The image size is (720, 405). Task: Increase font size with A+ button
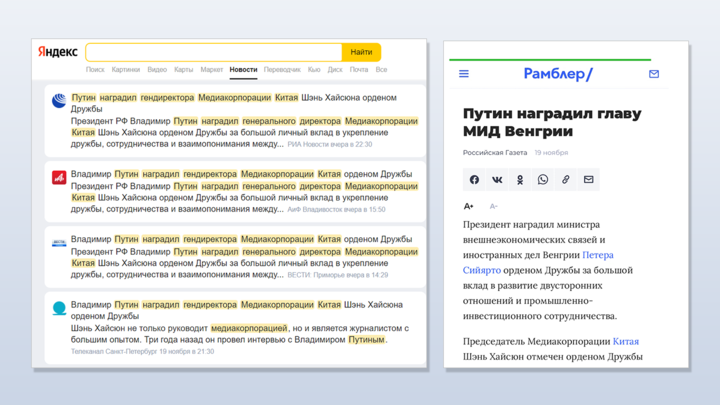point(469,206)
